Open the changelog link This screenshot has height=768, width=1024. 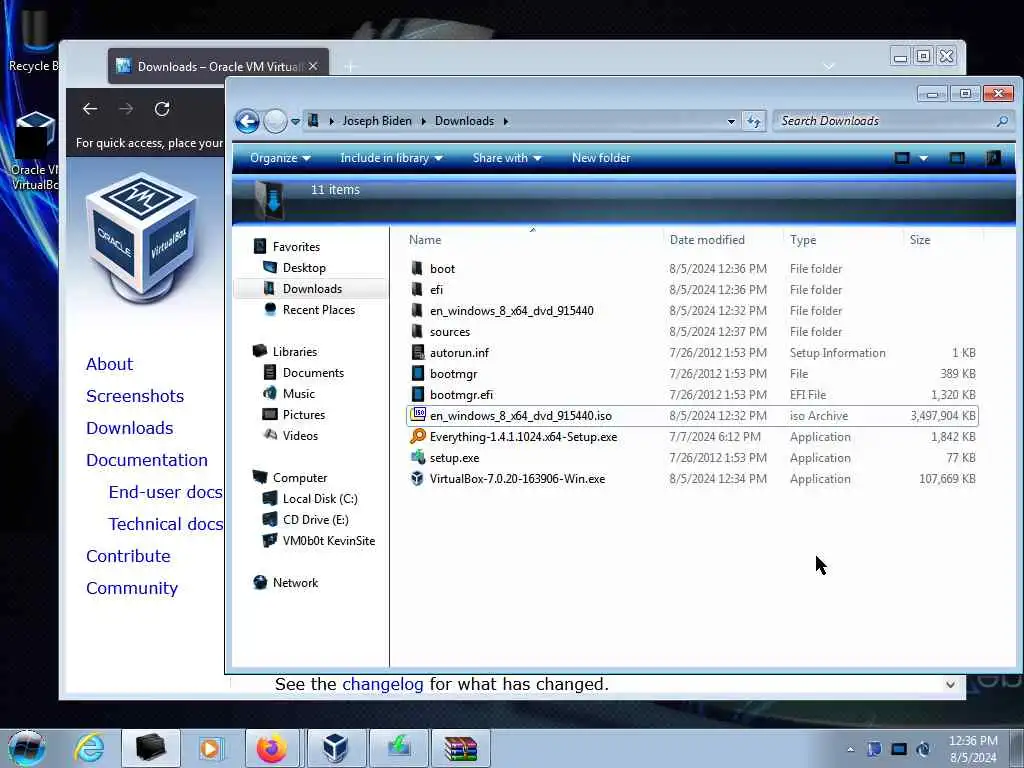pyautogui.click(x=383, y=684)
